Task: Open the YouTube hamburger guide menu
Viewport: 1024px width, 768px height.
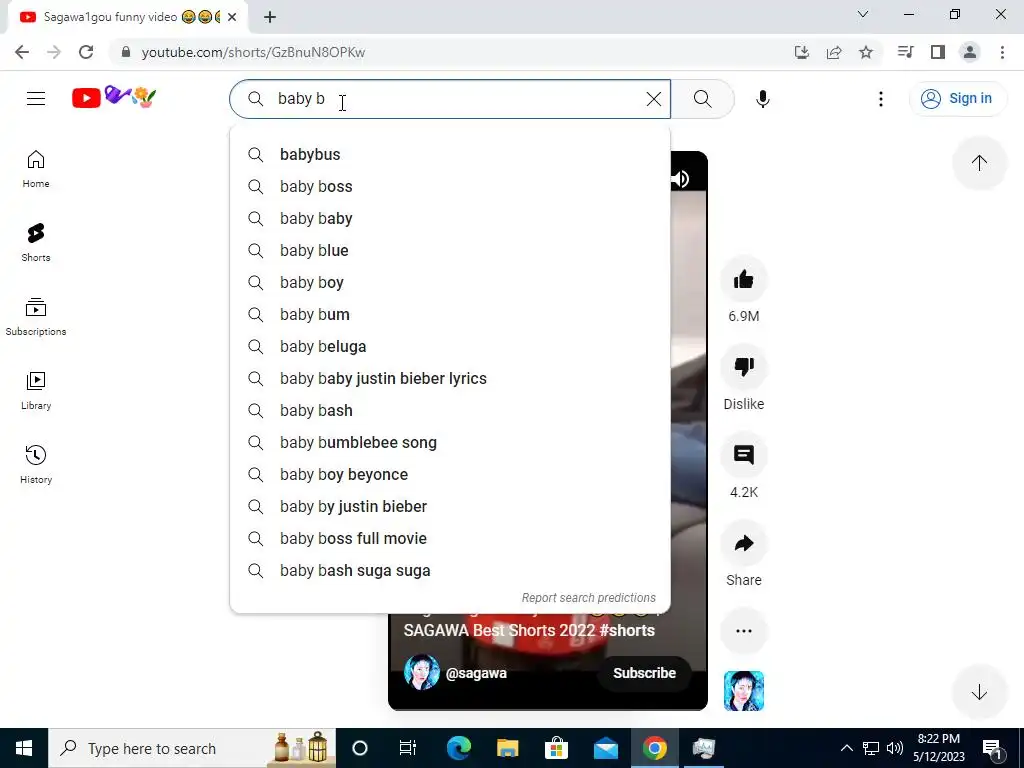Action: tap(36, 99)
